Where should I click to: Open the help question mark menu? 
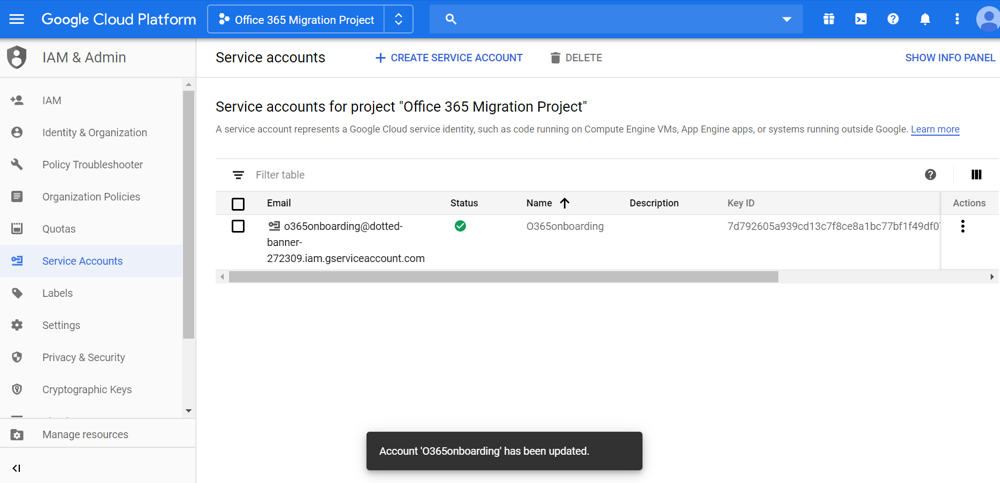click(x=893, y=19)
